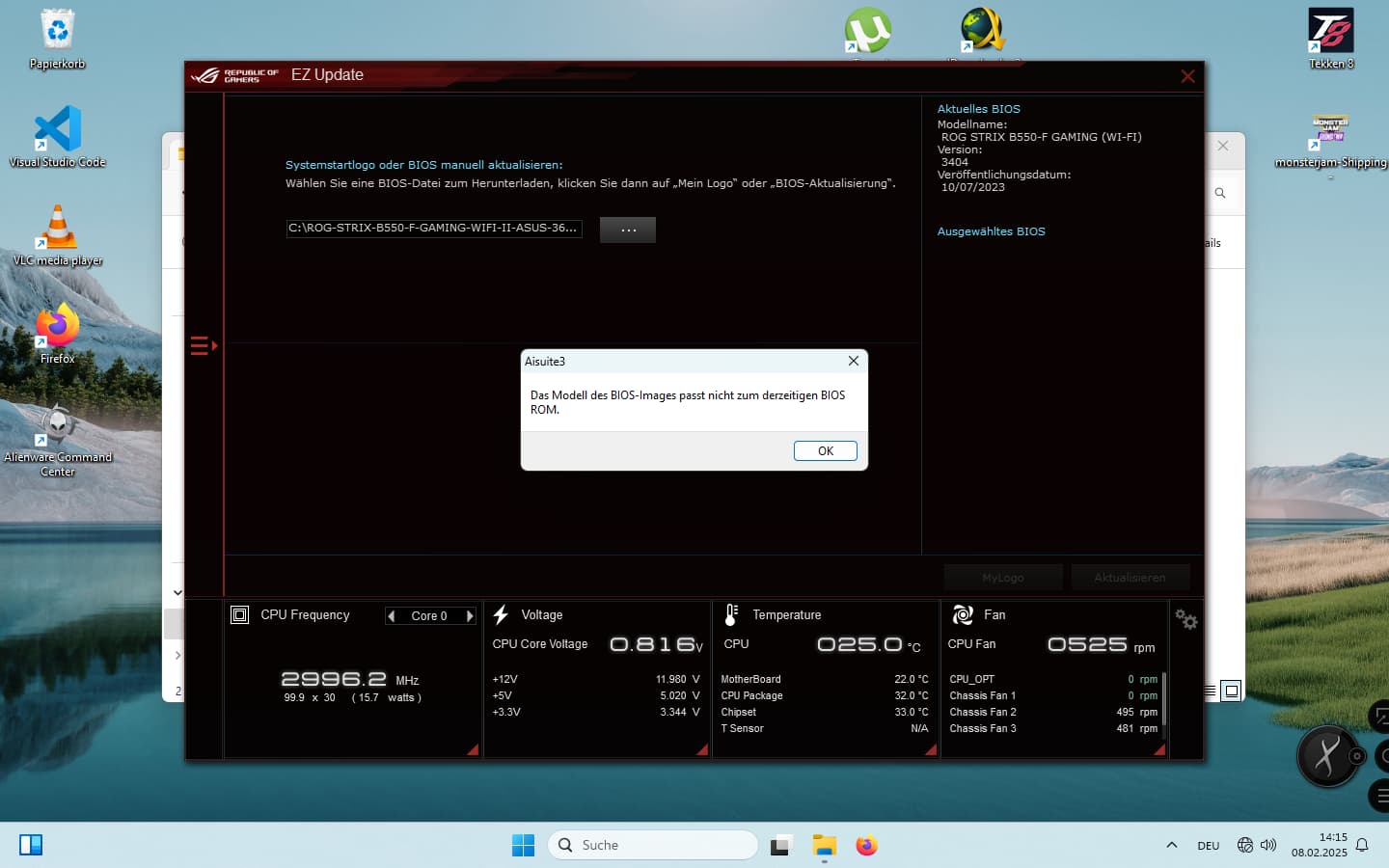Open Papierkorb desktop icon
Screen dimensions: 1389x868
point(57,40)
